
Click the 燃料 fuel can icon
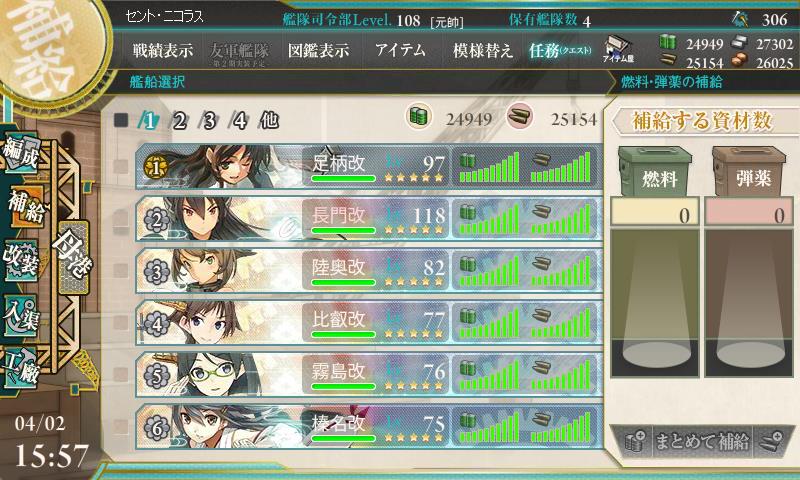[655, 172]
